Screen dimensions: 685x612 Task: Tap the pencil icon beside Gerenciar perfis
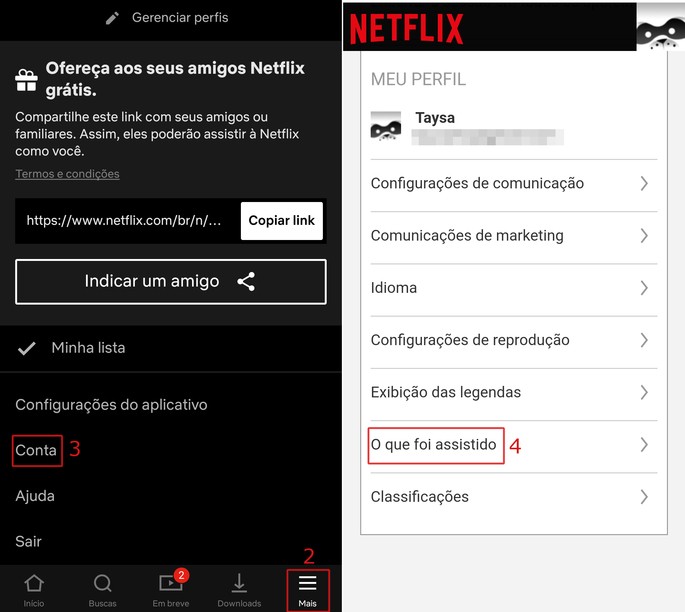point(113,18)
